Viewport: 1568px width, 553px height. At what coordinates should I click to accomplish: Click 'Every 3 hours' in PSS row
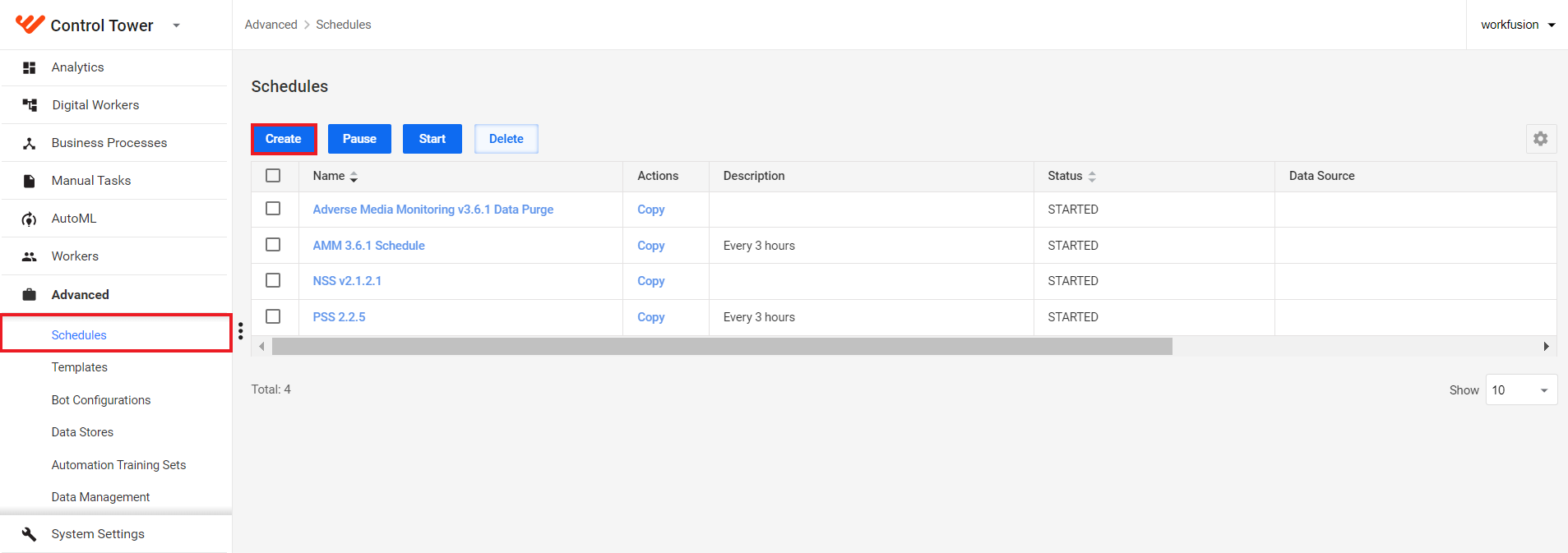[759, 317]
